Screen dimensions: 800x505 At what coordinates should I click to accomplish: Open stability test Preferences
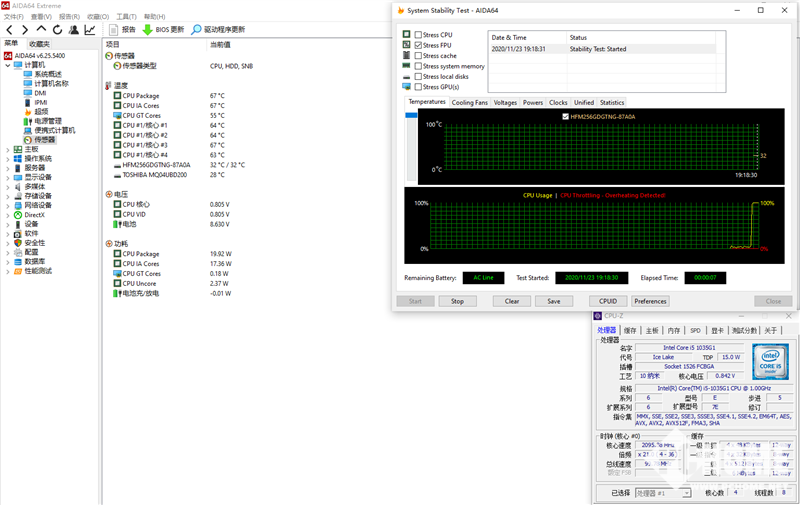[651, 301]
